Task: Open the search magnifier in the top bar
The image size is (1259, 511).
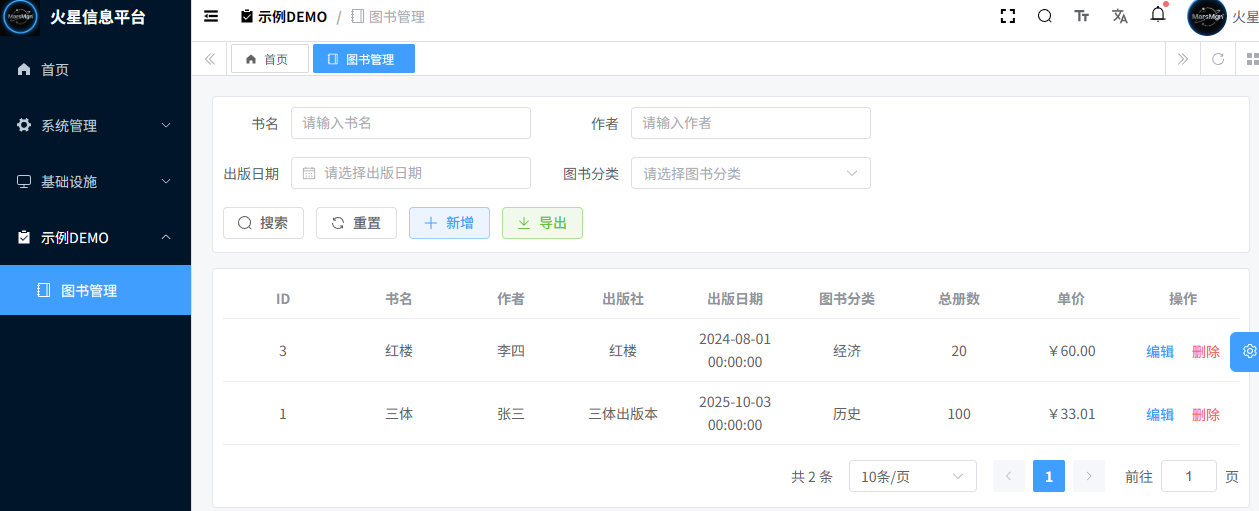Action: coord(1045,16)
